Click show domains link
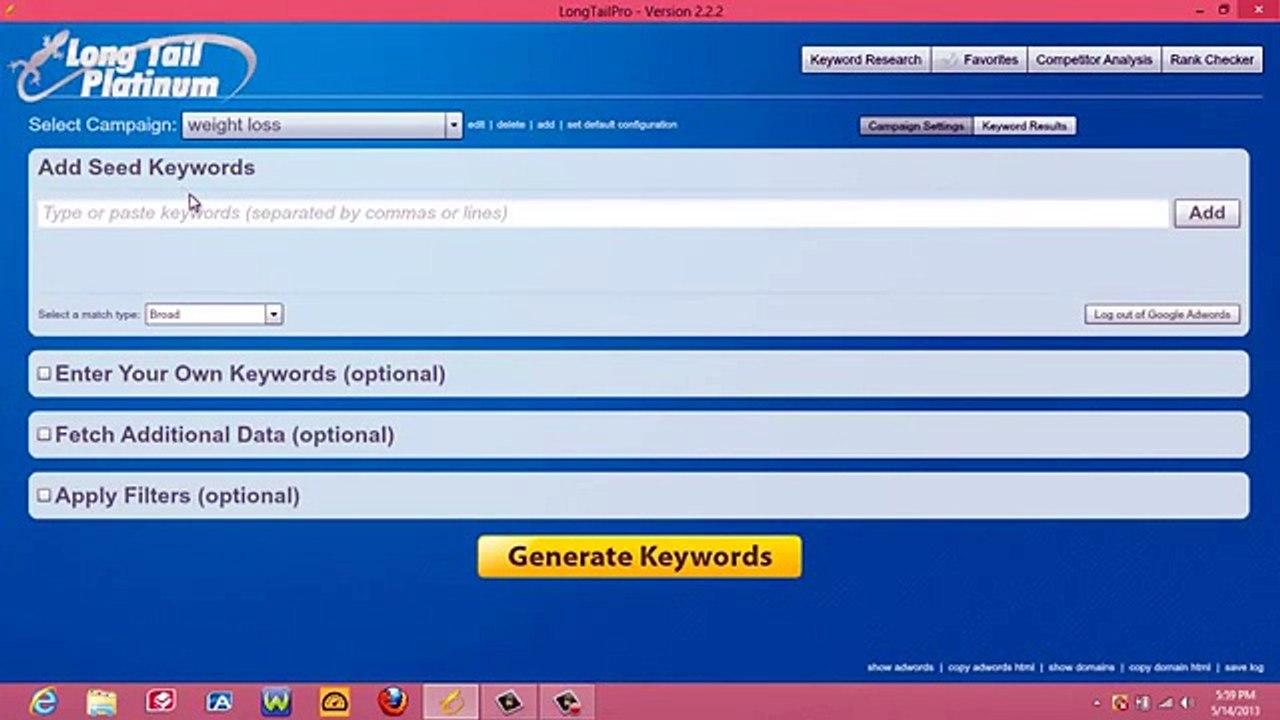The image size is (1280, 720). 1081,667
